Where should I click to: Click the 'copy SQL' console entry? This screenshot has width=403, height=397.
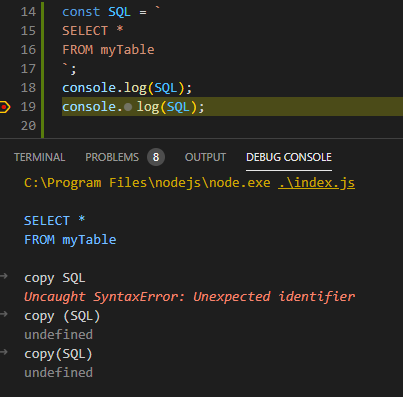point(55,278)
